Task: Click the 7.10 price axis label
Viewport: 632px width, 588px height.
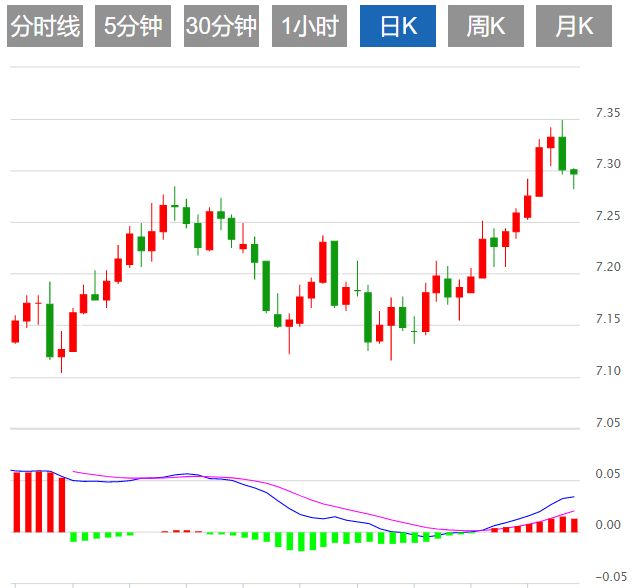Action: point(608,371)
